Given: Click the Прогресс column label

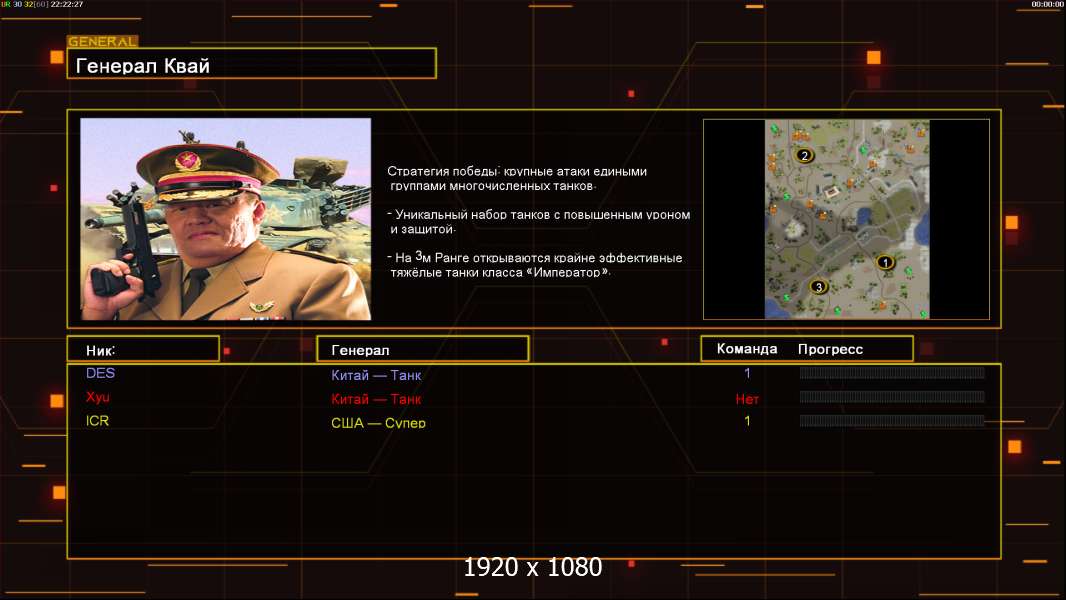Looking at the screenshot, I should [x=830, y=349].
